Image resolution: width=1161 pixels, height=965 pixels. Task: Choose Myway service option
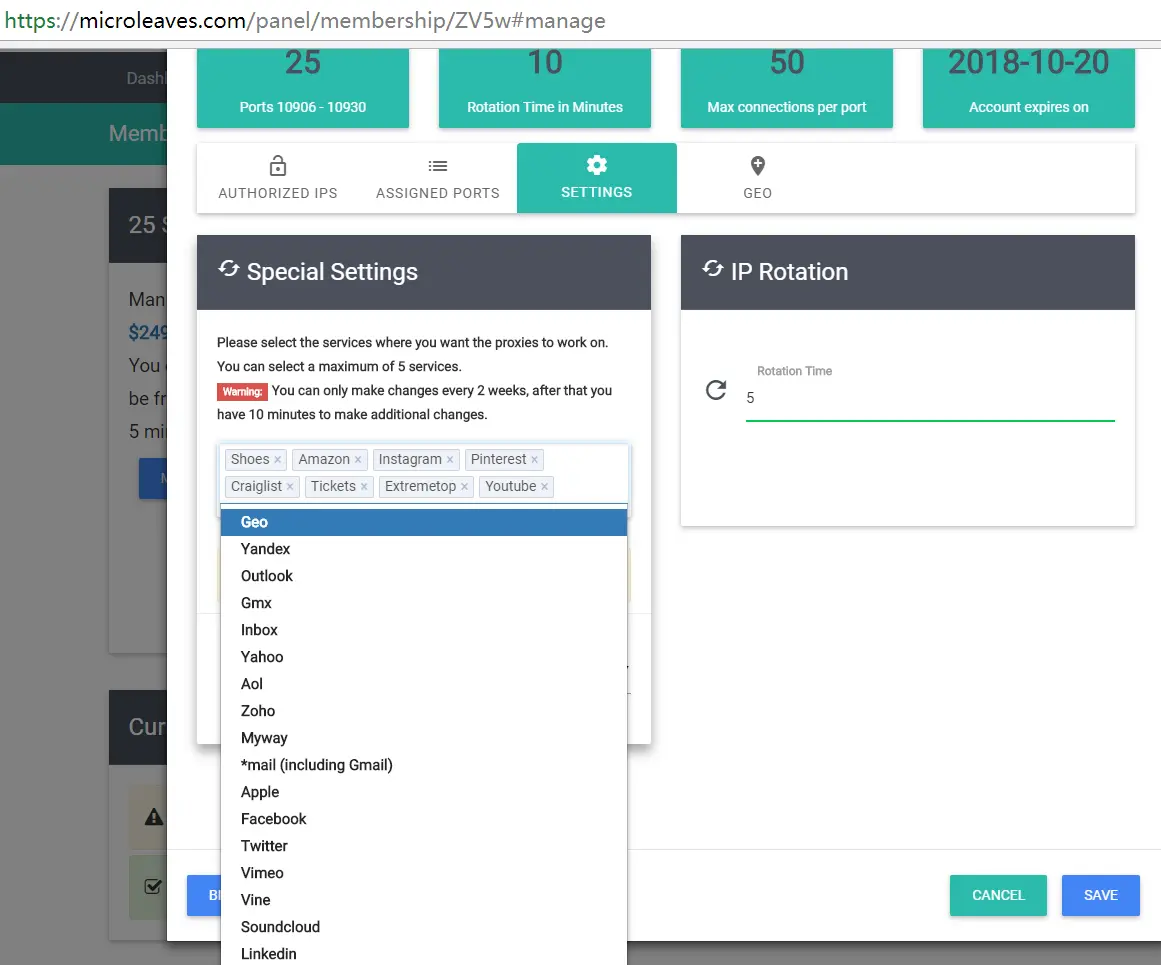(x=424, y=738)
